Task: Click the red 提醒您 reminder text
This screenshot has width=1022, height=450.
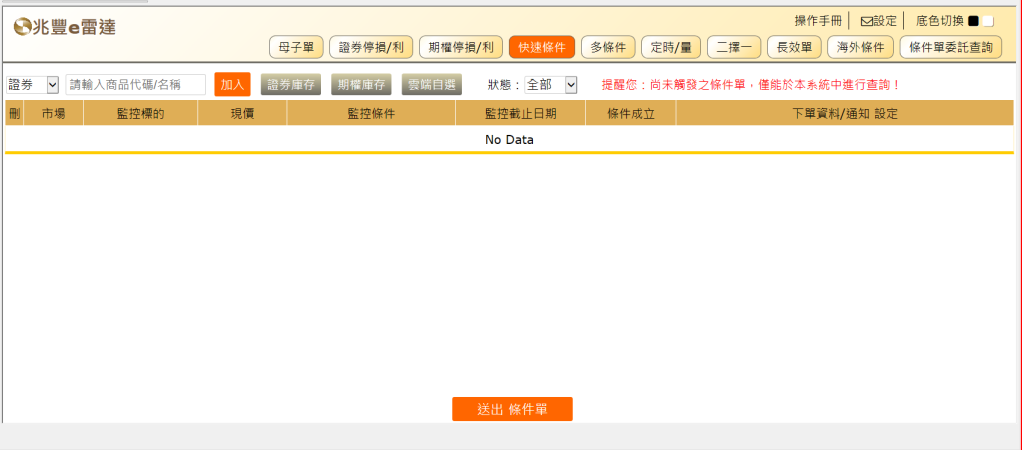Action: click(752, 85)
